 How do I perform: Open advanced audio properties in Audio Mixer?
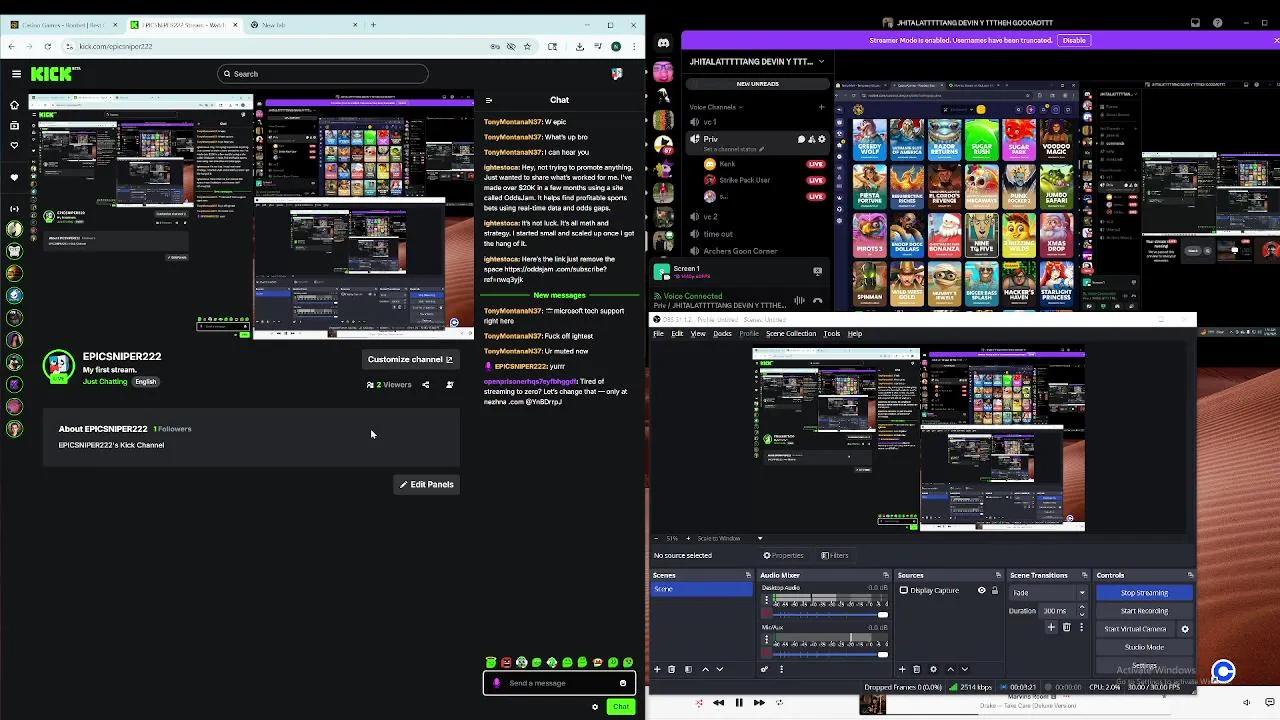tap(764, 669)
